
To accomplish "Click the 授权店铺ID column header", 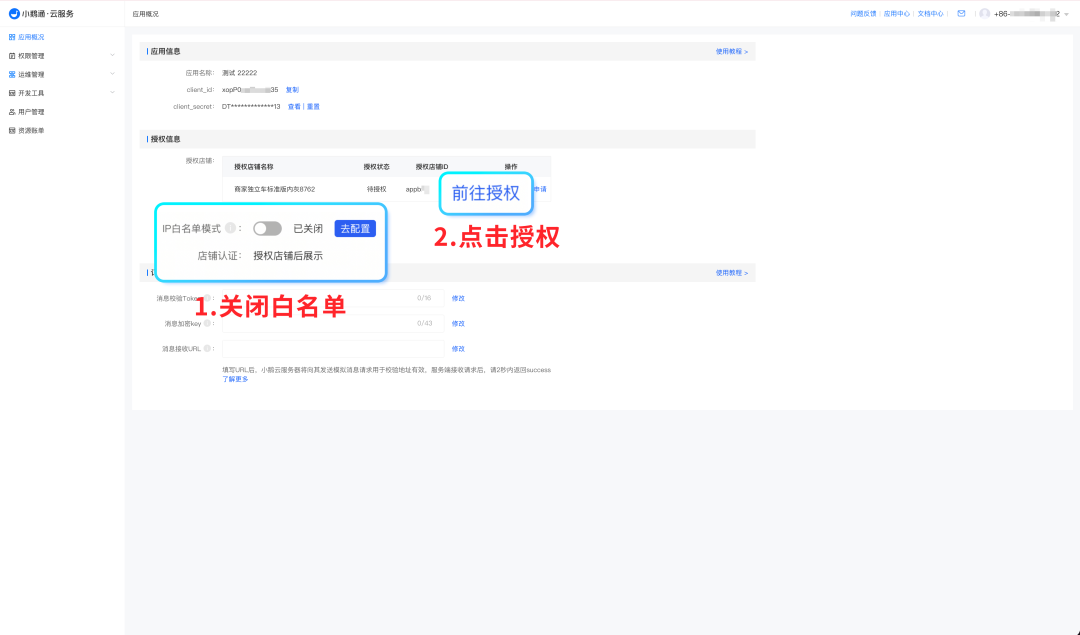I will coord(432,167).
